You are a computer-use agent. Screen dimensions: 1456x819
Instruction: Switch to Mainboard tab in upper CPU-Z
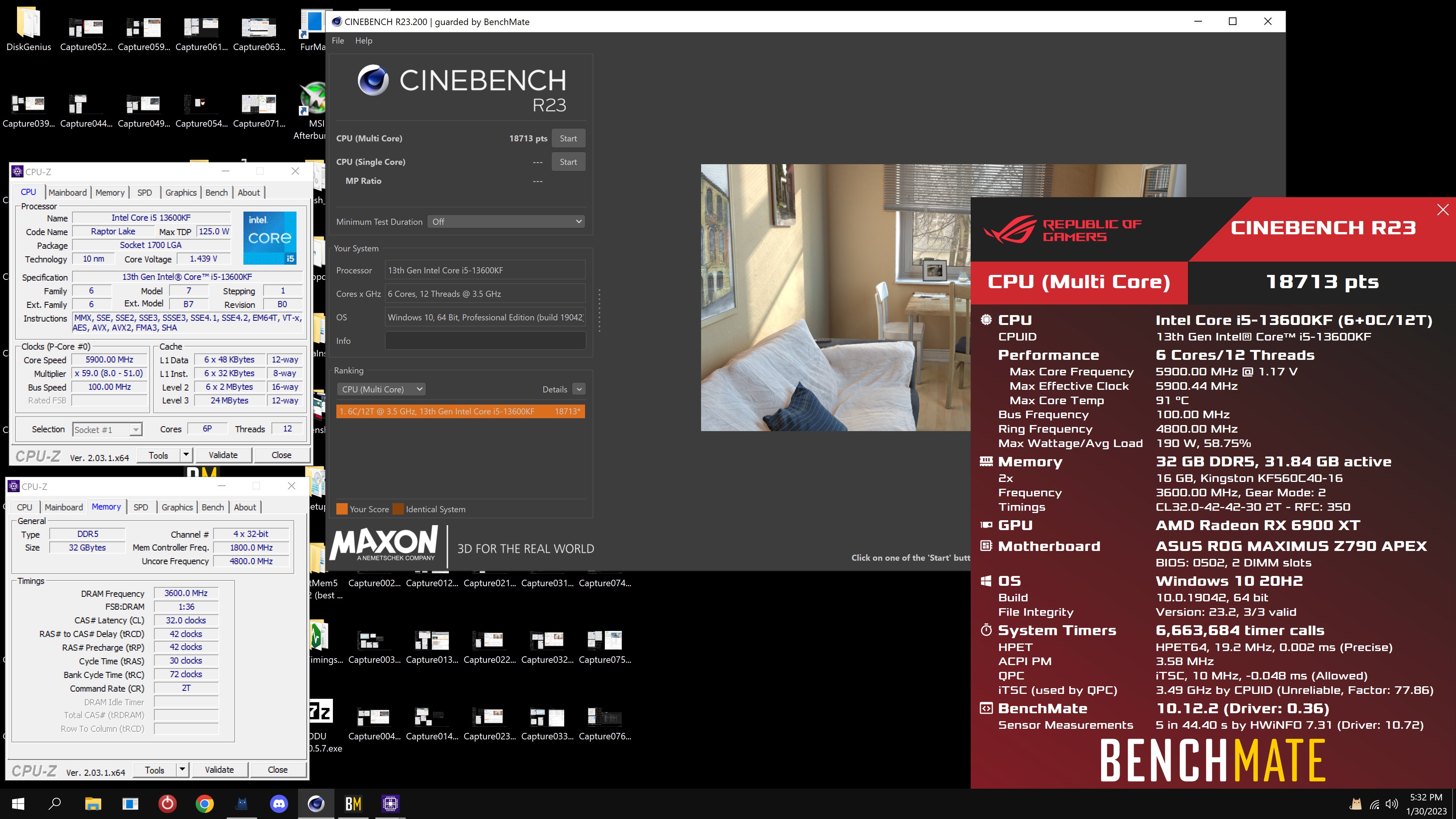pos(67,192)
